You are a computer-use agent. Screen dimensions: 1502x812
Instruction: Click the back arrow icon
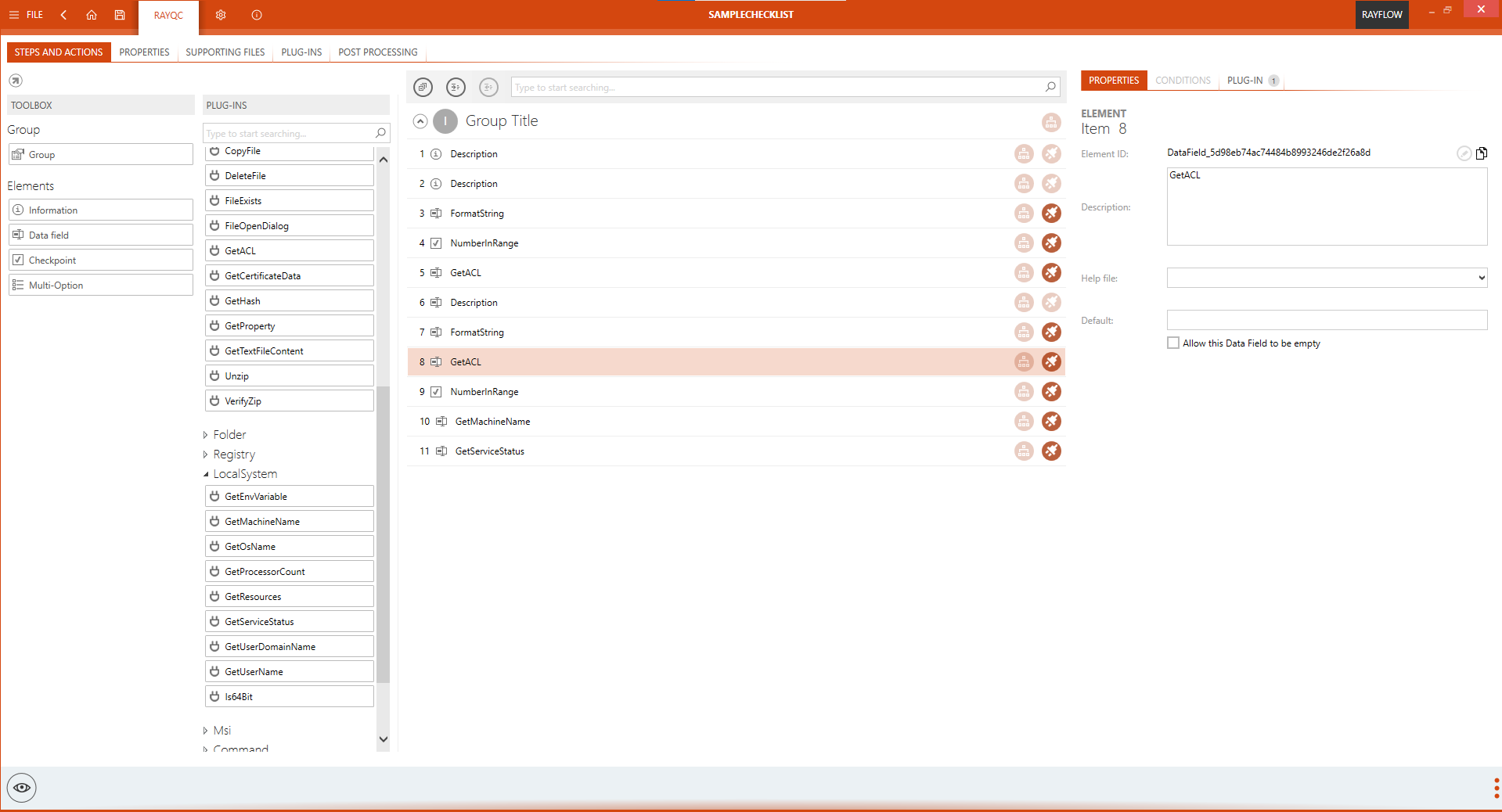pos(63,15)
